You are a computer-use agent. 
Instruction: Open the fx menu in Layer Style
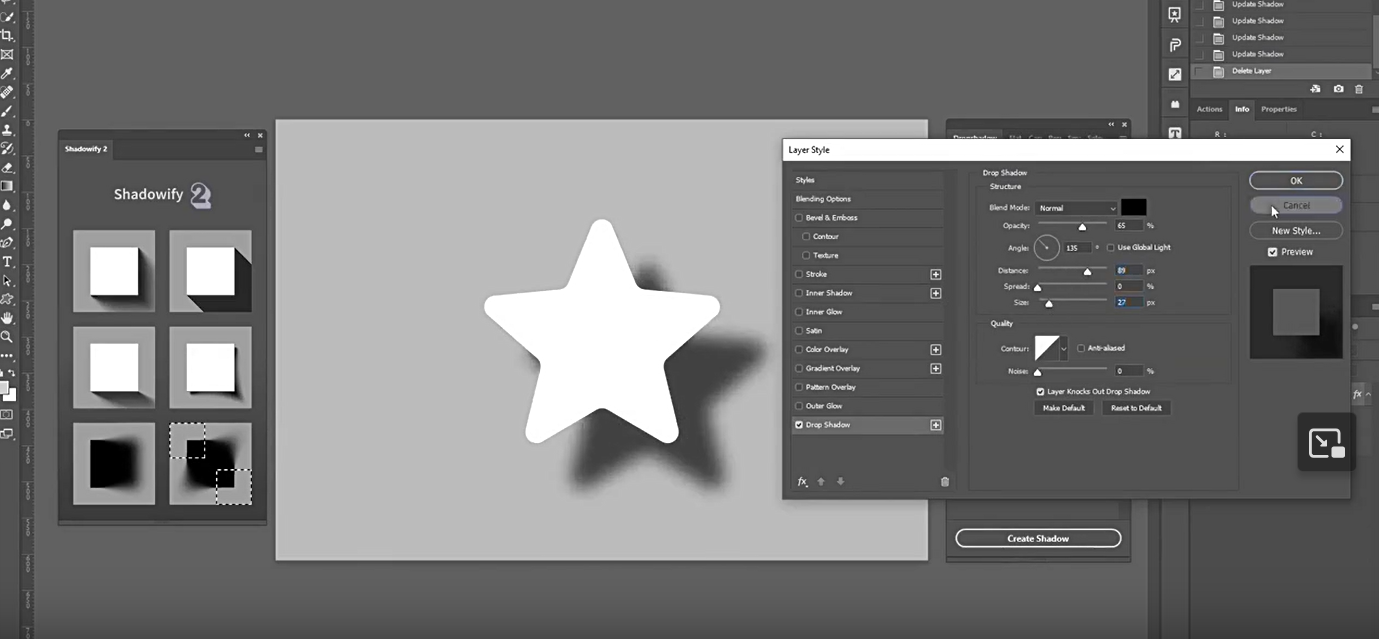pyautogui.click(x=802, y=482)
